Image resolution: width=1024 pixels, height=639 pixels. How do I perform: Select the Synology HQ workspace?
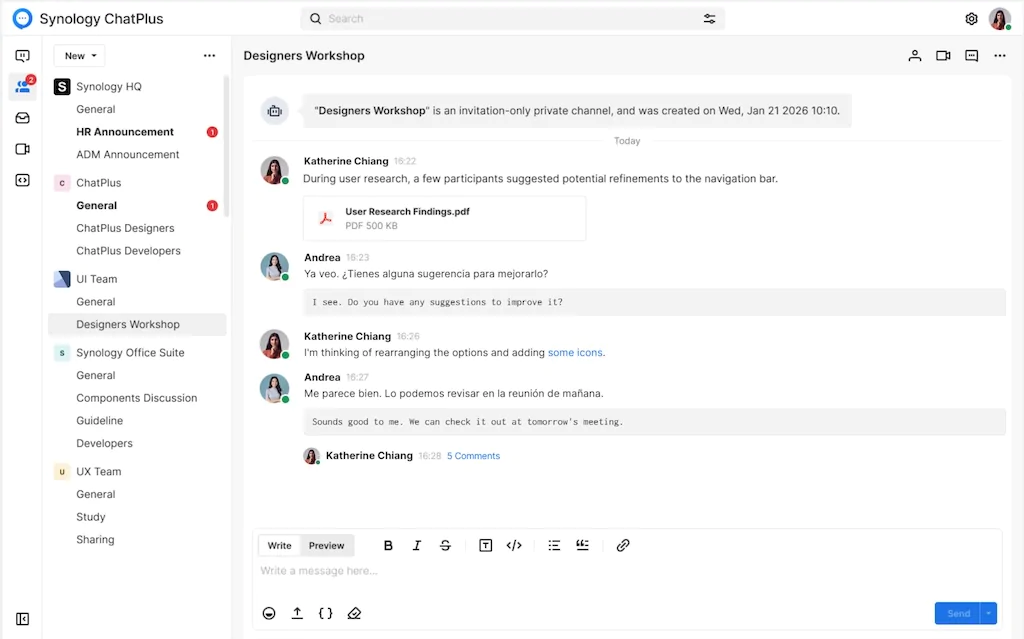108,86
